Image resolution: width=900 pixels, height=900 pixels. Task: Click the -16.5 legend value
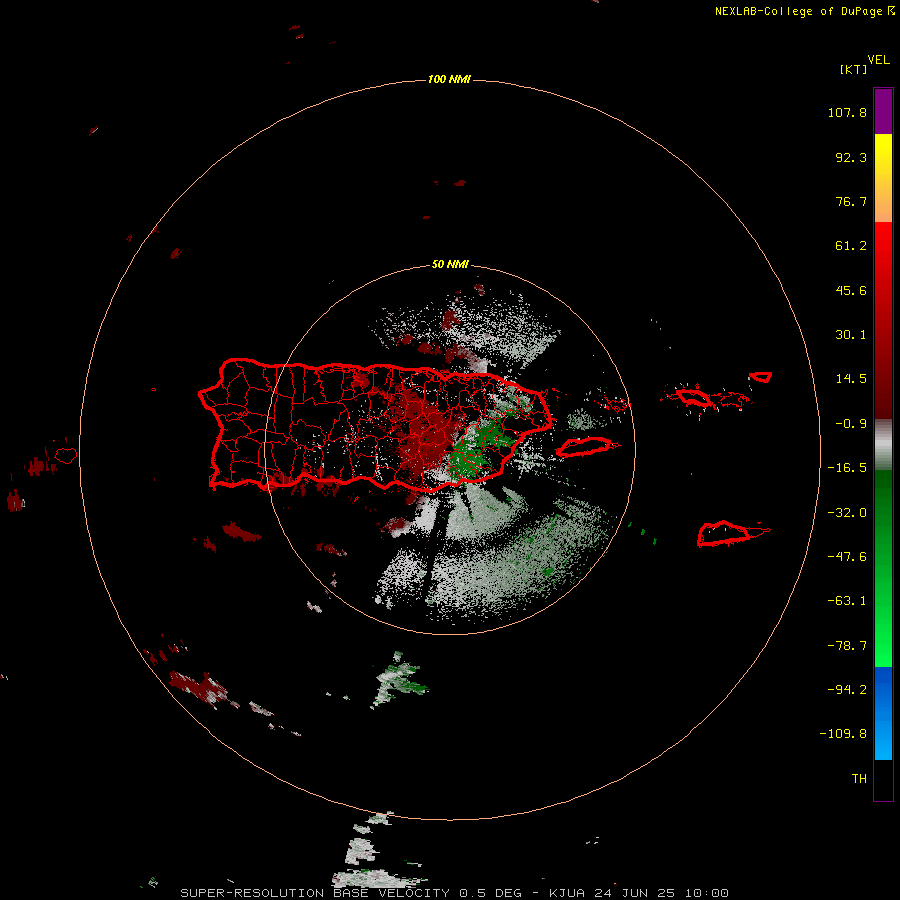[847, 468]
